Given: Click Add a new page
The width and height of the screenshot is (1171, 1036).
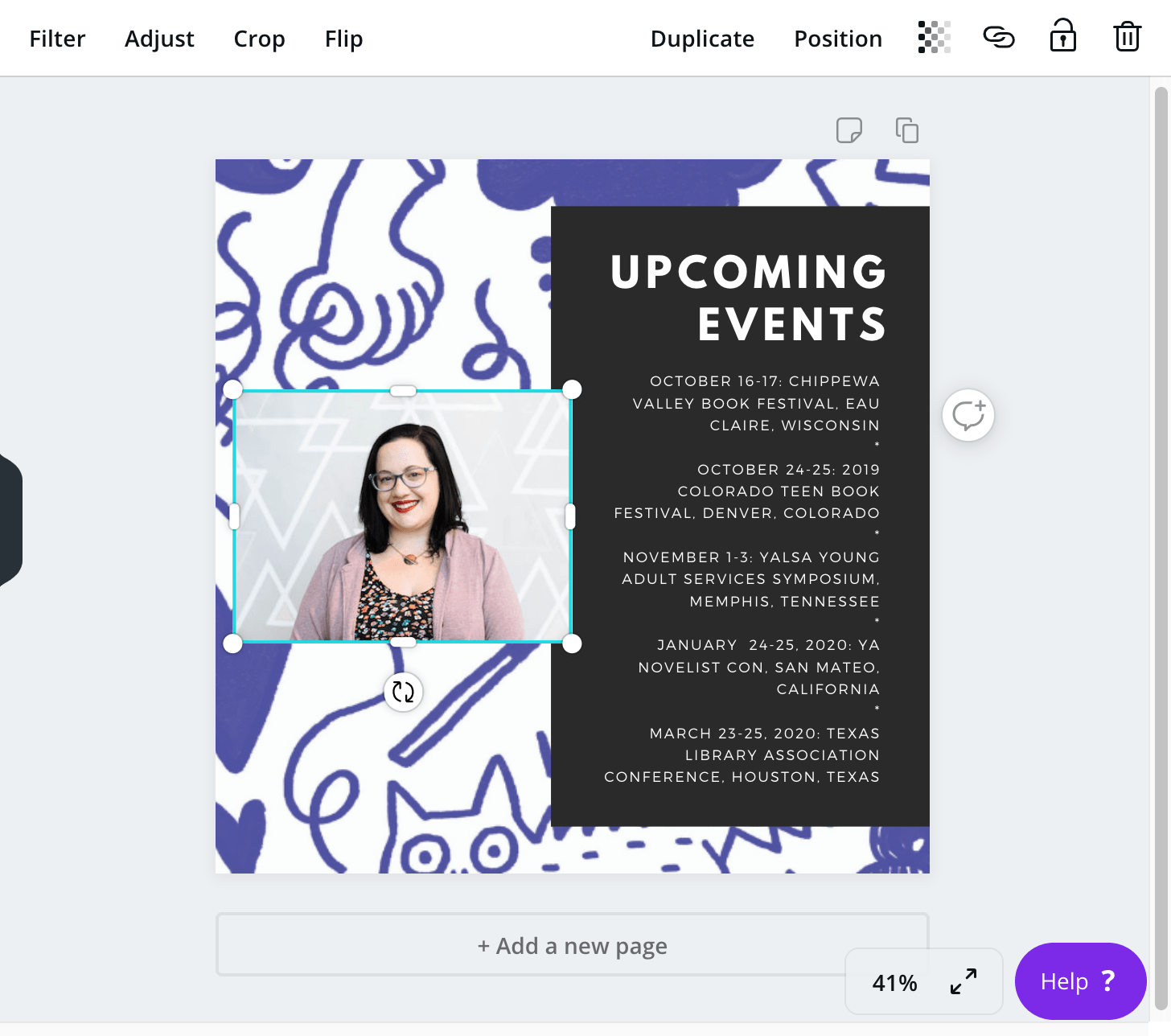Looking at the screenshot, I should pos(572,945).
